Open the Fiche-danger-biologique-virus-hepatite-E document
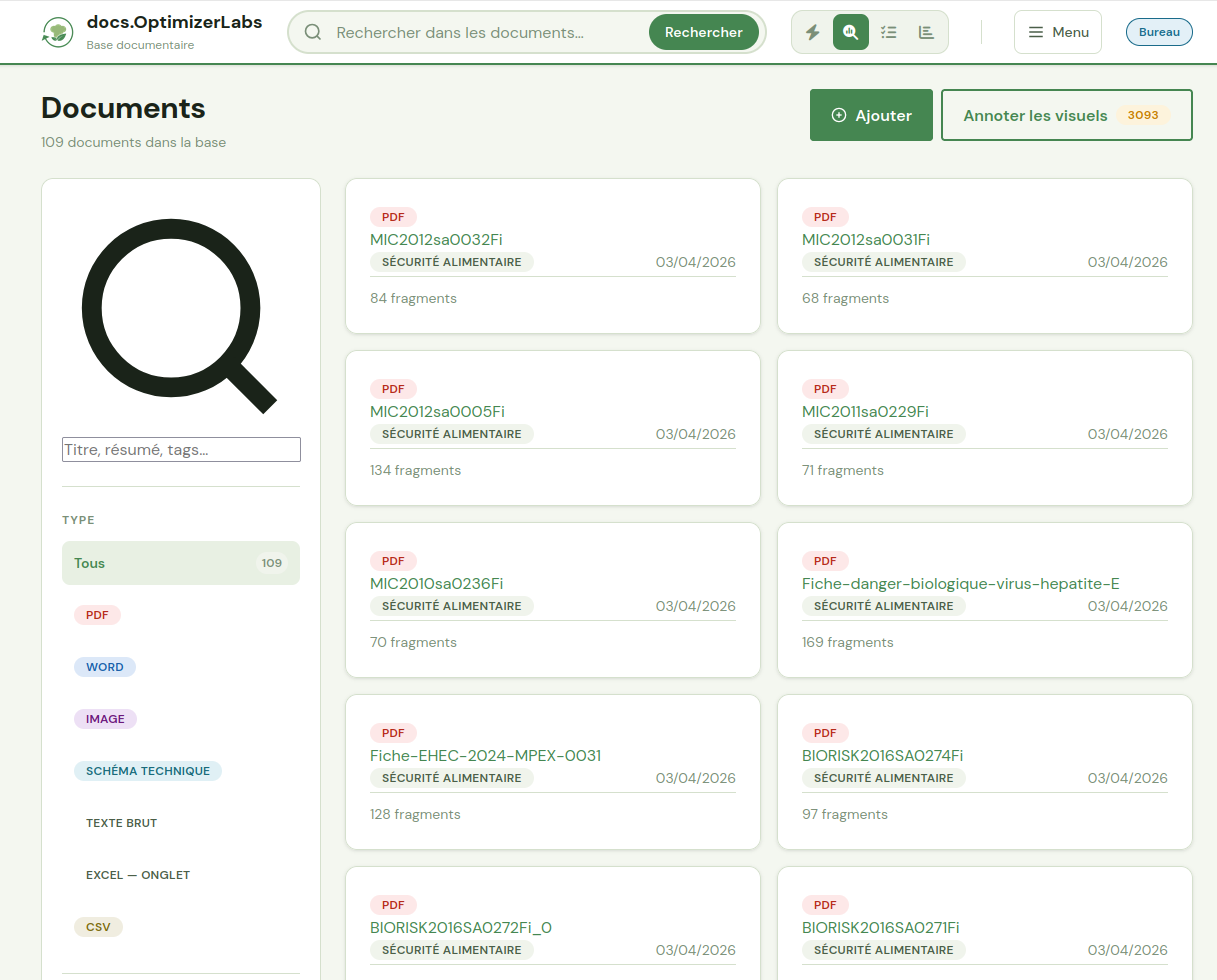 [967, 584]
